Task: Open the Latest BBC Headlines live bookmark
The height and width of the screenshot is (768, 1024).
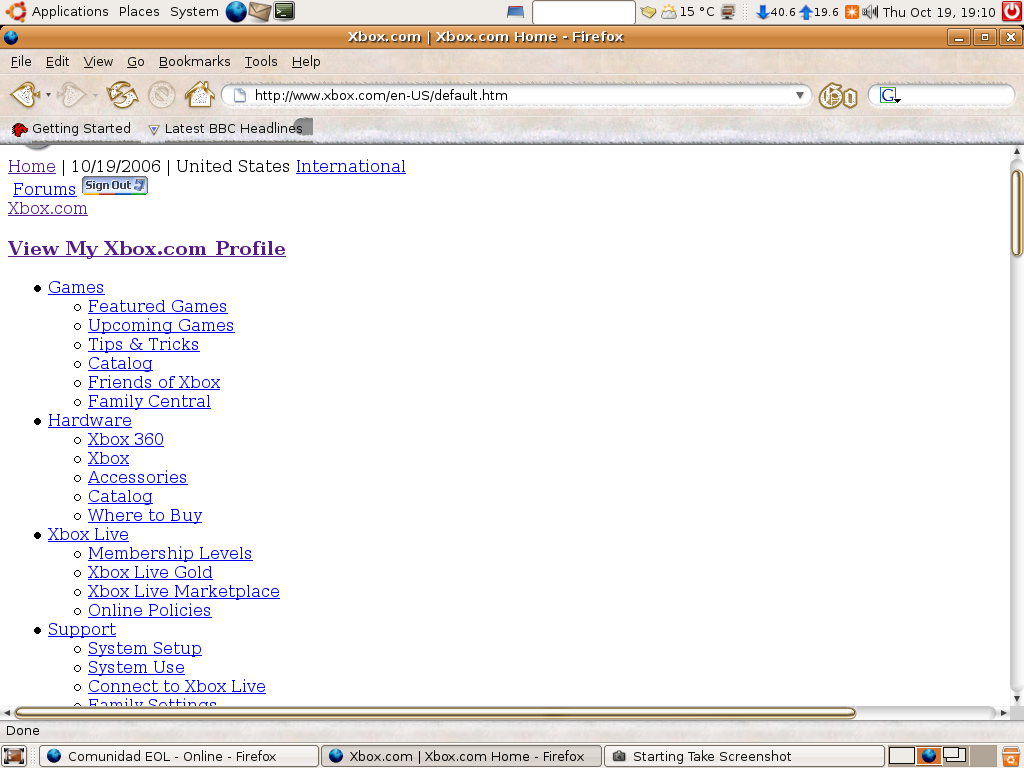Action: point(226,129)
